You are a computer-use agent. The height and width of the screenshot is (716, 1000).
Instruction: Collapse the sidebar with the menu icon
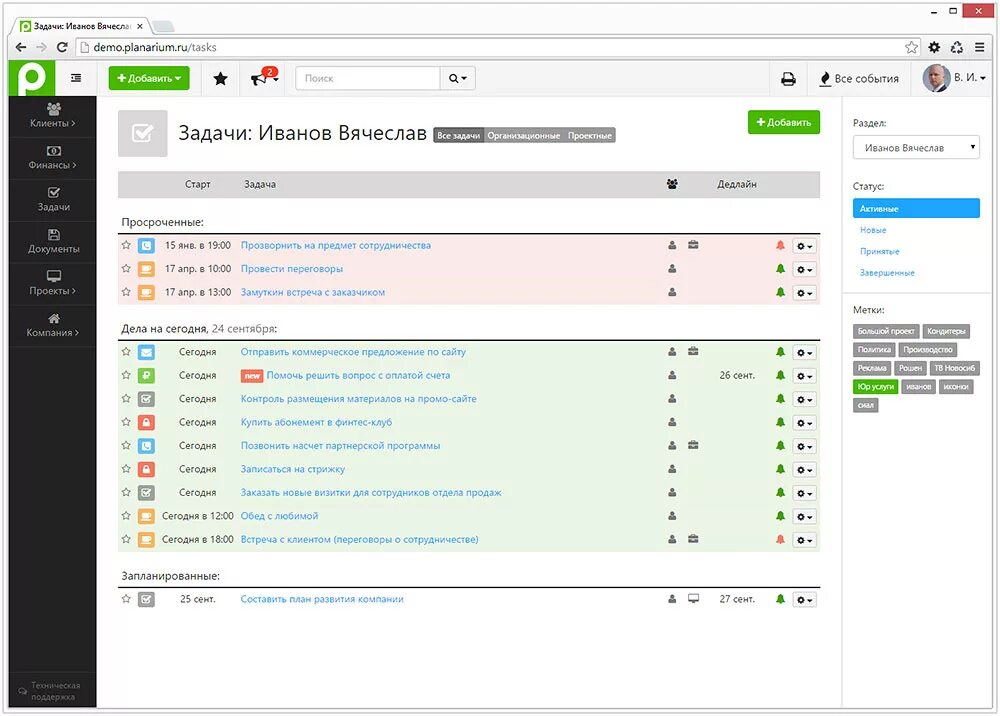(76, 78)
